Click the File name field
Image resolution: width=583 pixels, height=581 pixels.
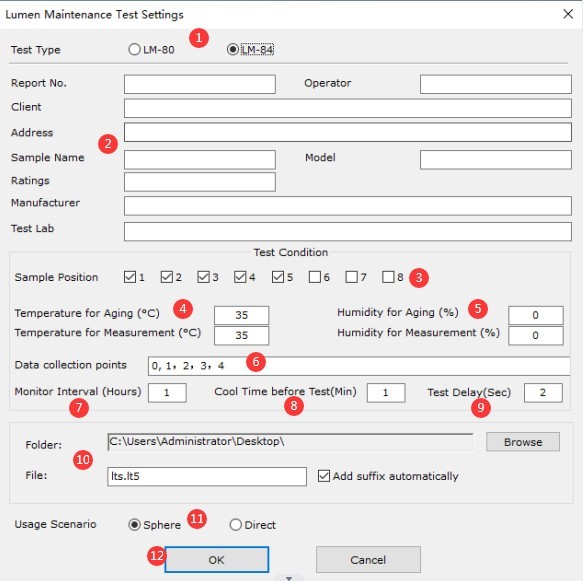207,477
